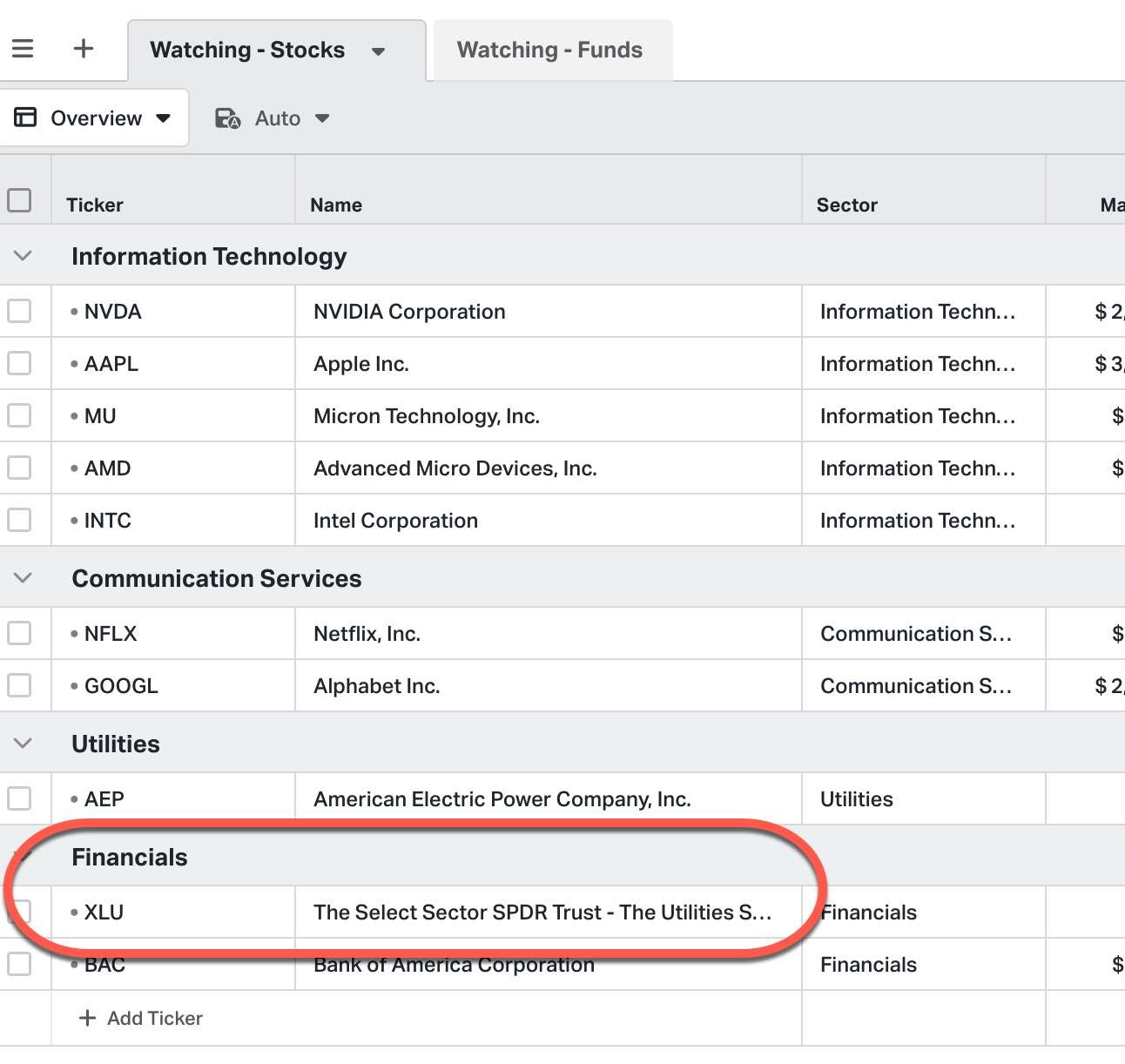Click sector cell in NVDA row
Screen dimensions: 1125x1064
pos(923,312)
